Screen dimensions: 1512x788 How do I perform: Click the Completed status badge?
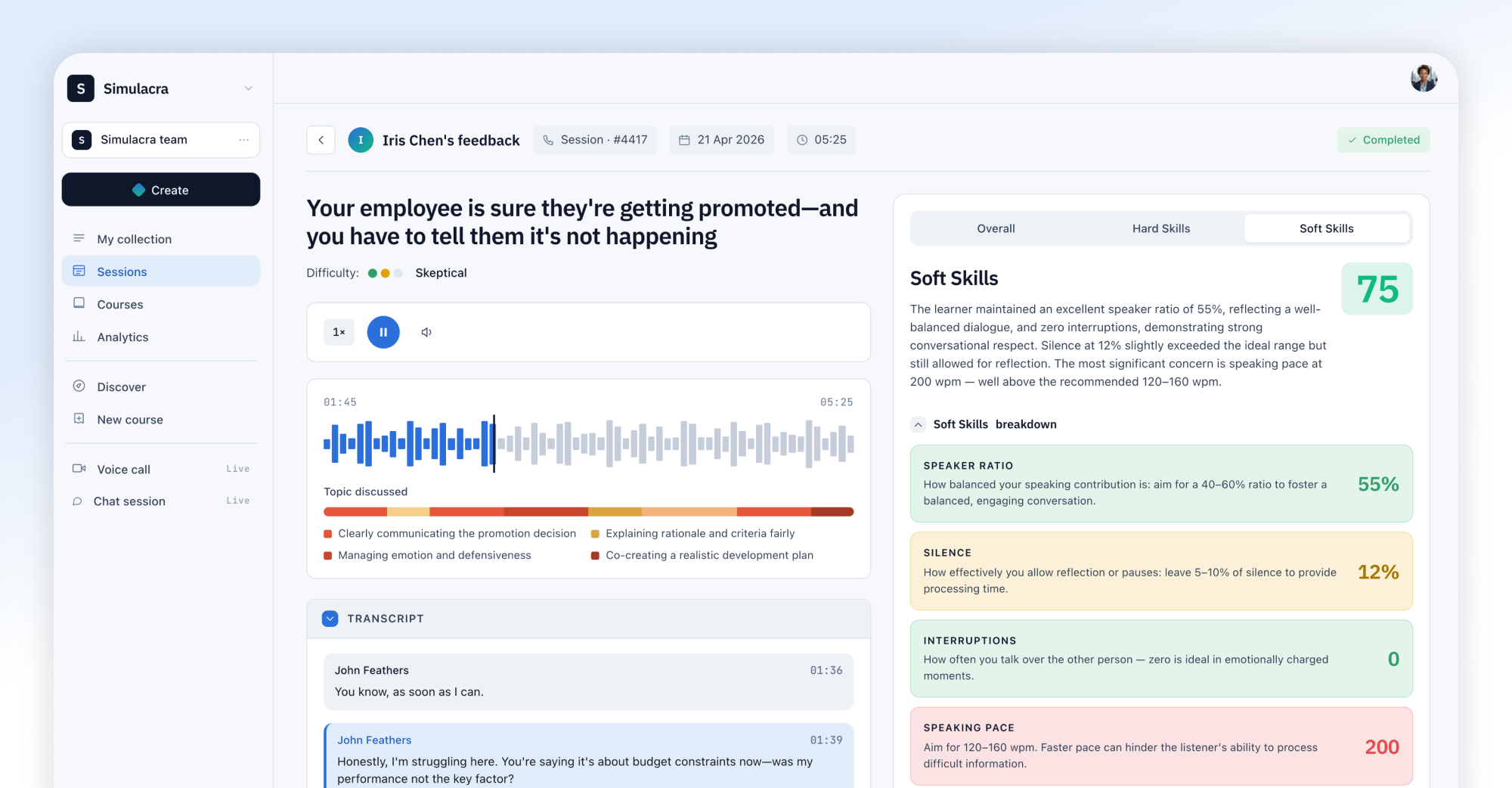1383,140
